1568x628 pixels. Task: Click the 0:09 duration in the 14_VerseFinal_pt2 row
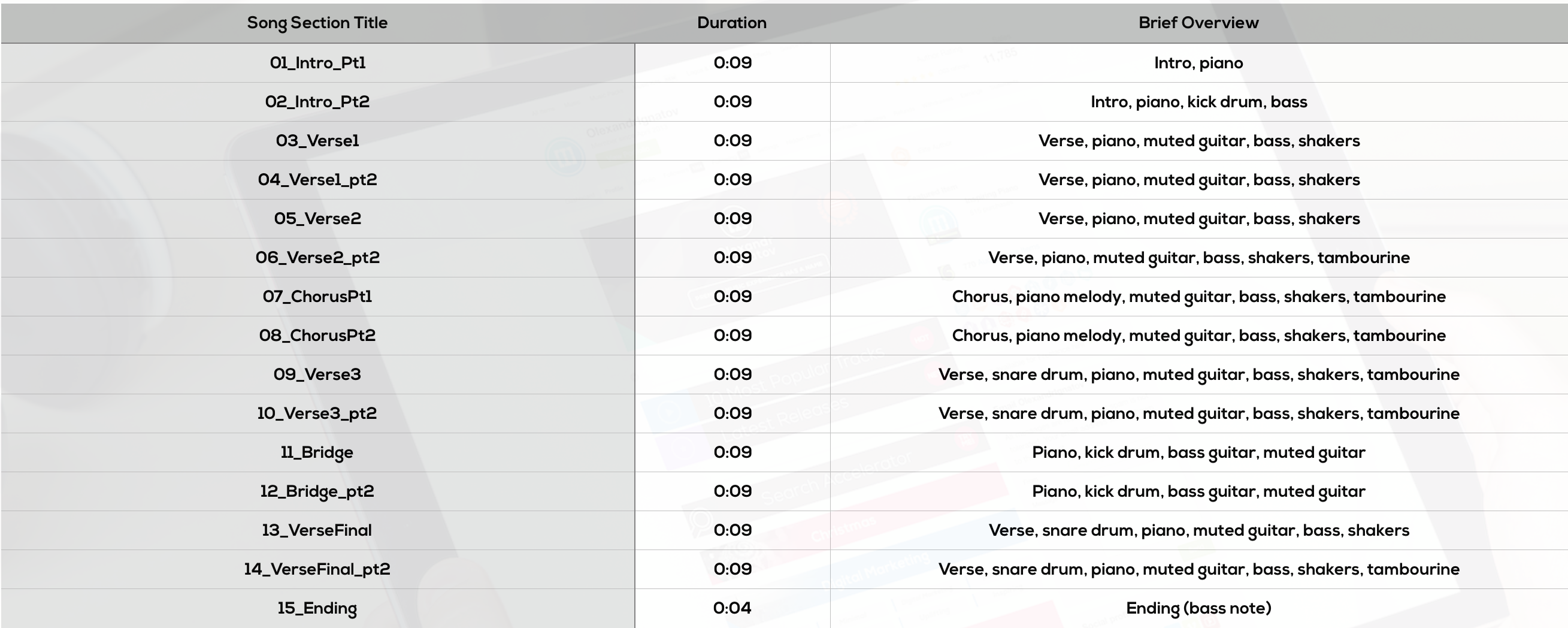coord(732,569)
